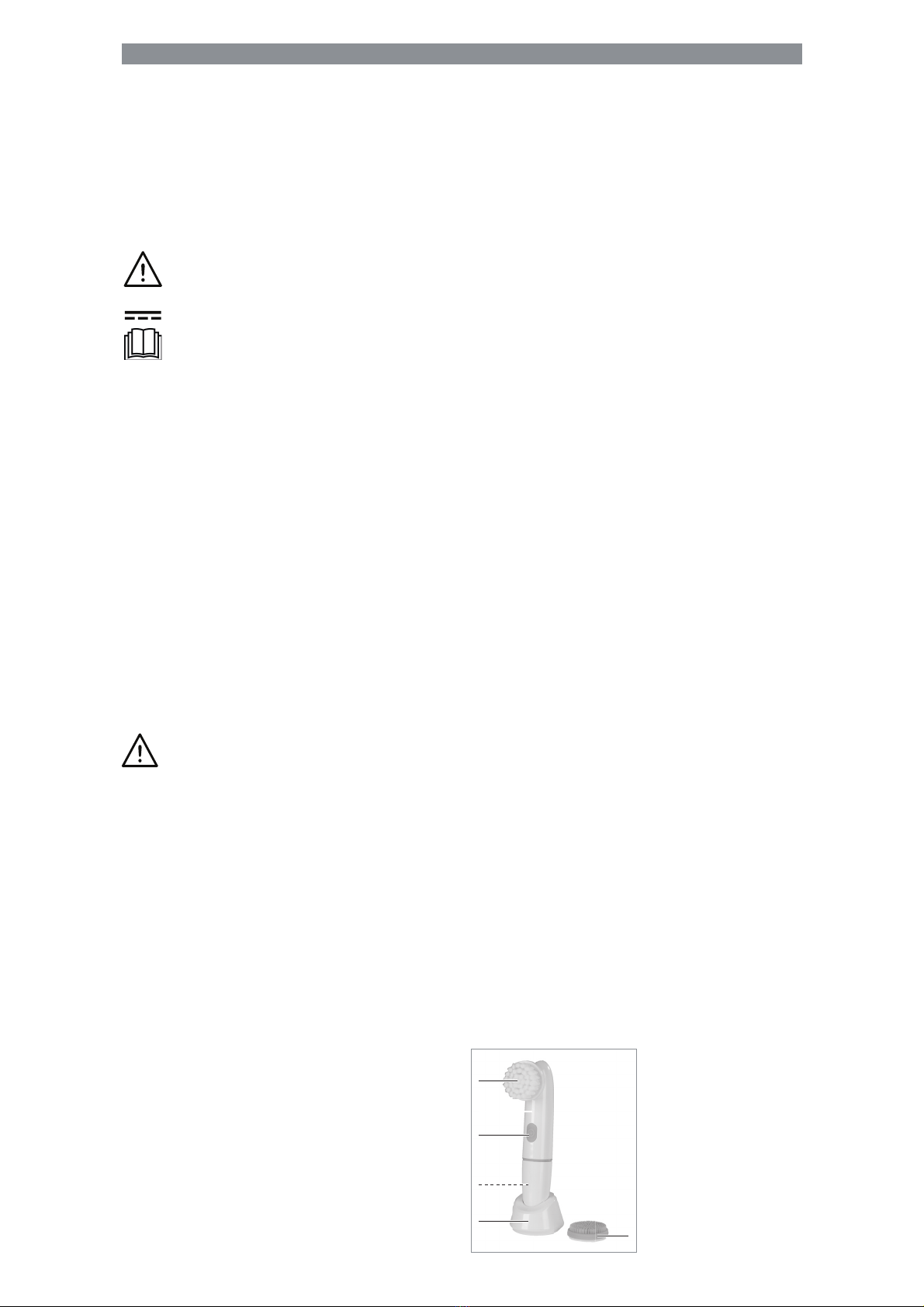Click the gray header bar at page top
The image size is (924, 1307).
[462, 54]
